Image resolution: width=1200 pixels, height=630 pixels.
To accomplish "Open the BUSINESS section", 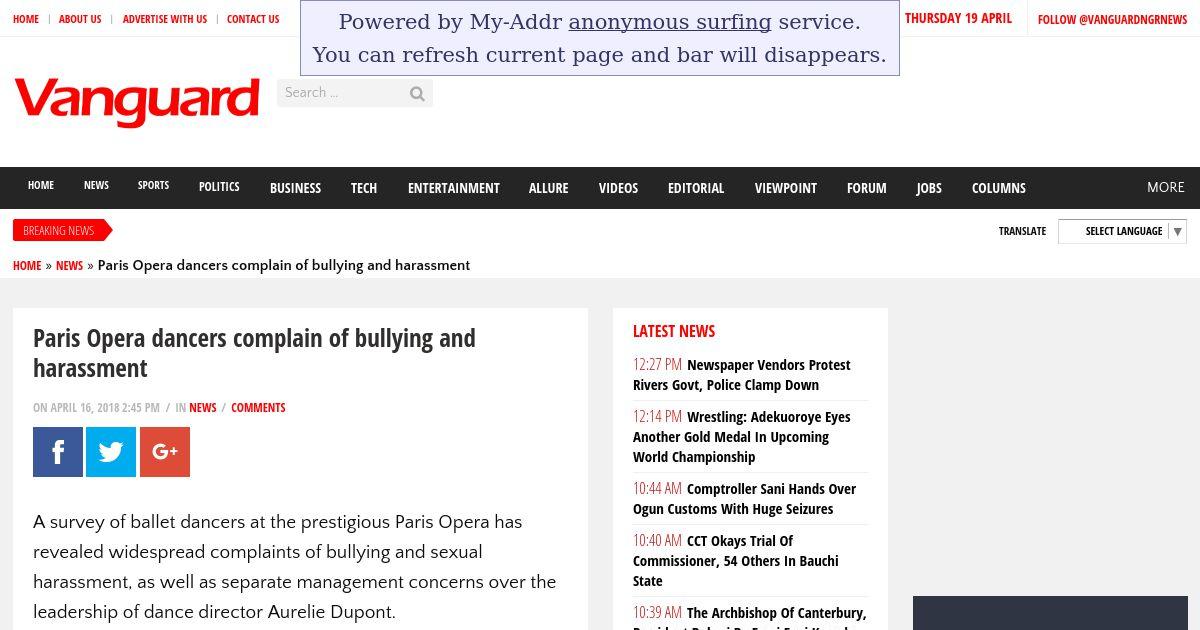I will point(295,188).
